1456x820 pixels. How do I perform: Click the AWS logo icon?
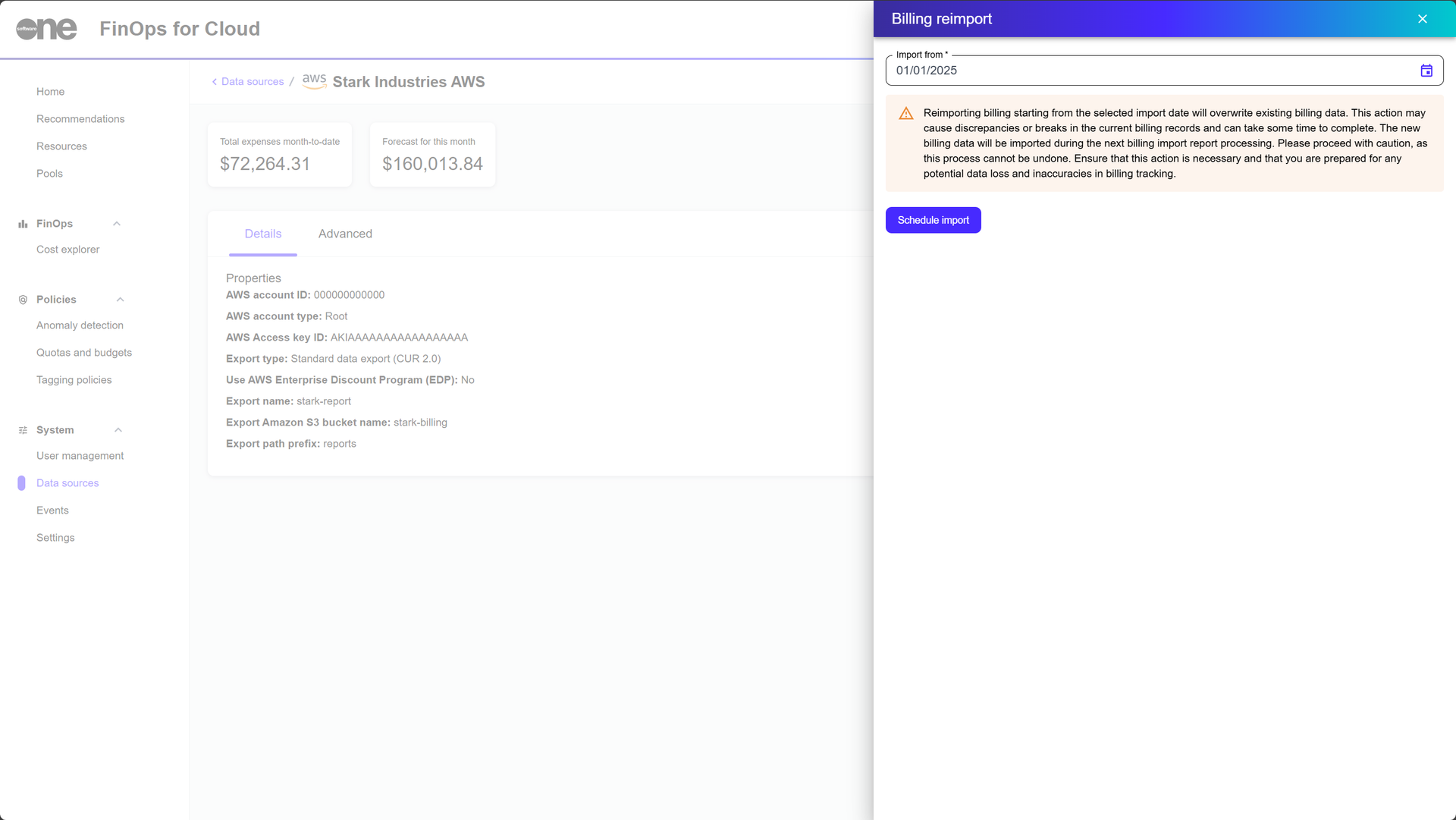(x=314, y=80)
